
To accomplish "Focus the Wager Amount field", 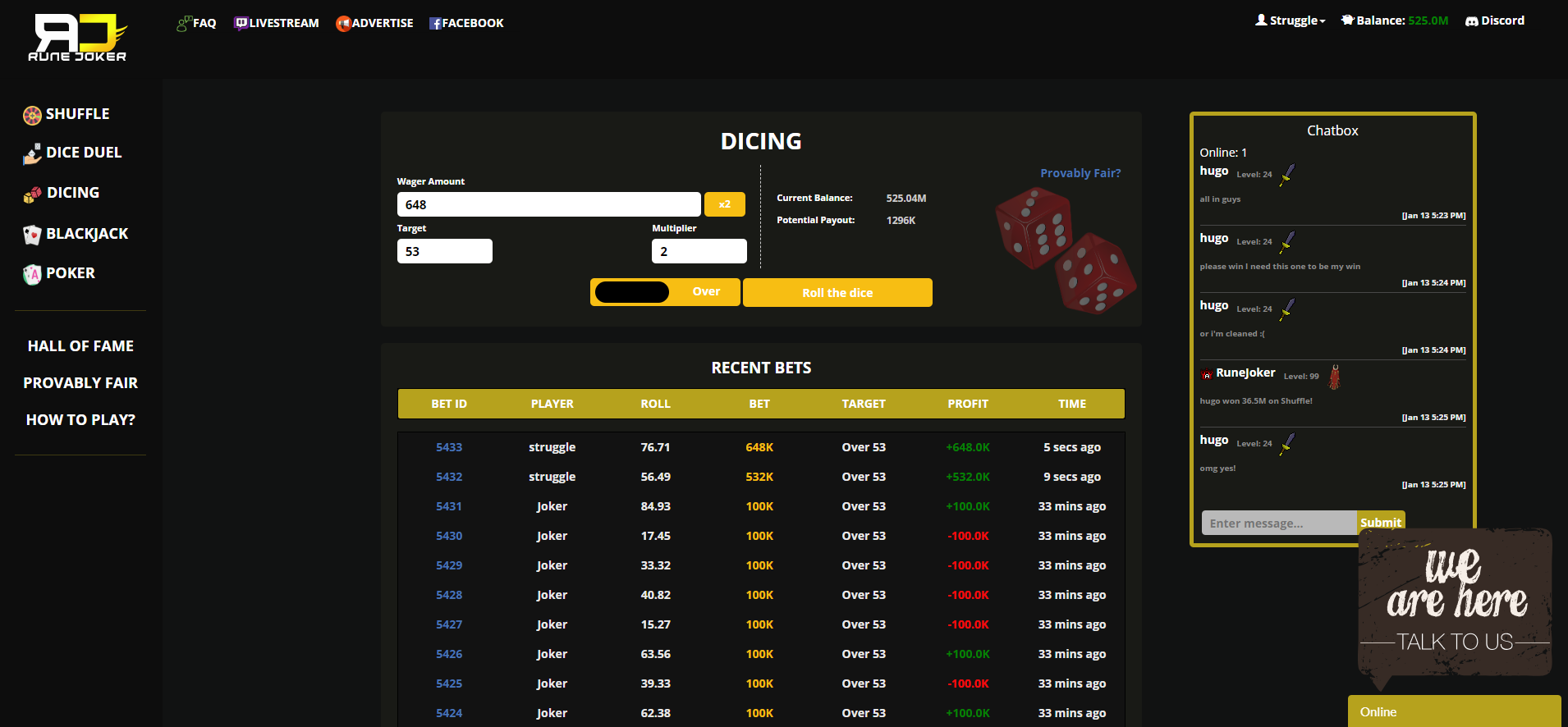I will tap(549, 204).
